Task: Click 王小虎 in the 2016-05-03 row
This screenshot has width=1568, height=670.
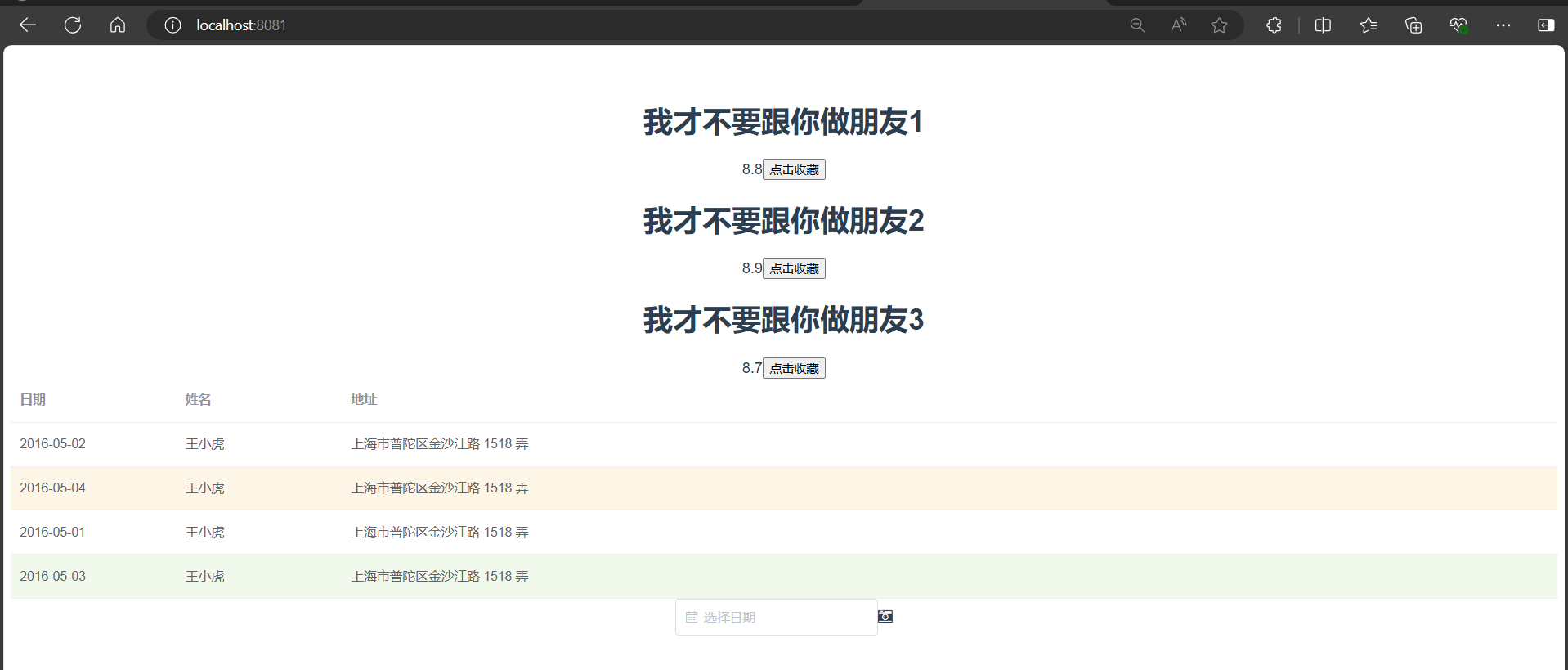Action: 204,577
